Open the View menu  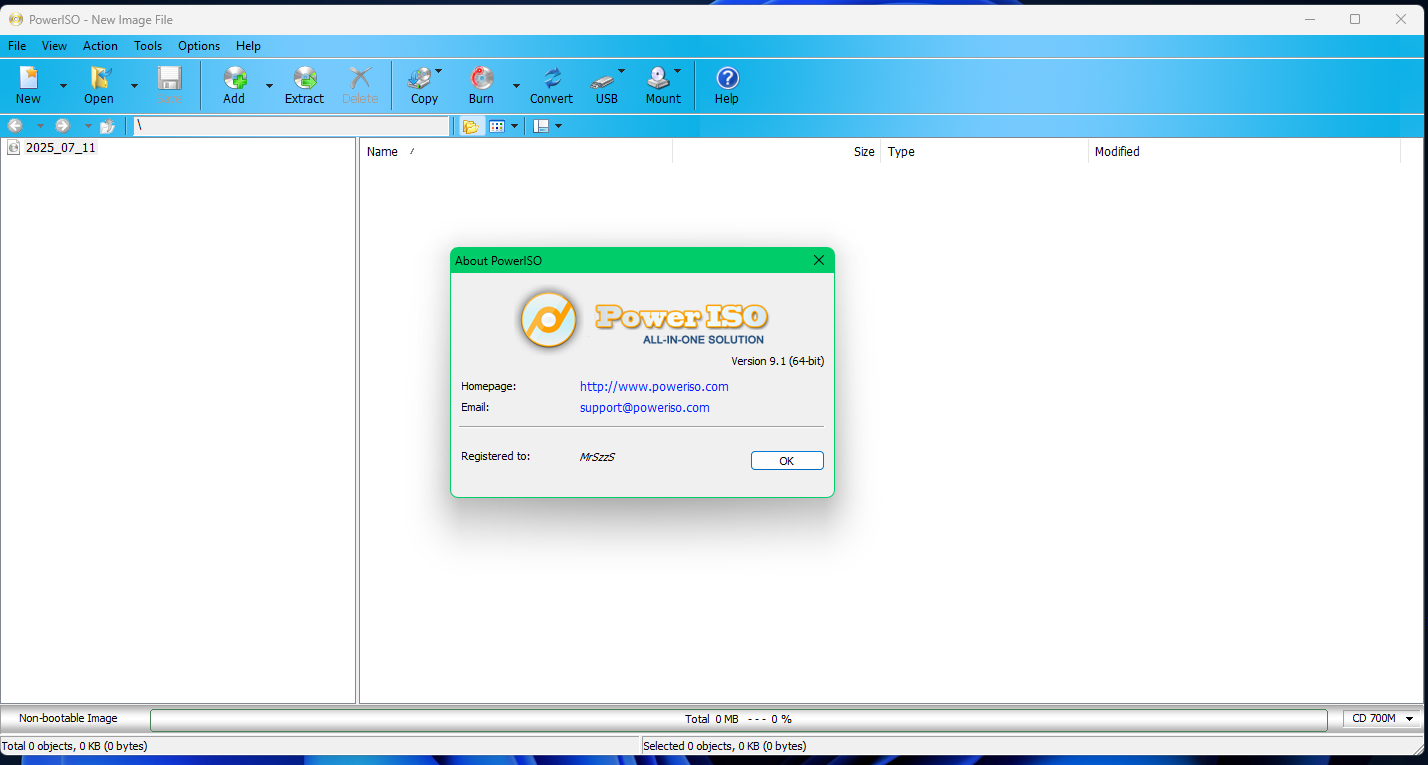[x=54, y=46]
